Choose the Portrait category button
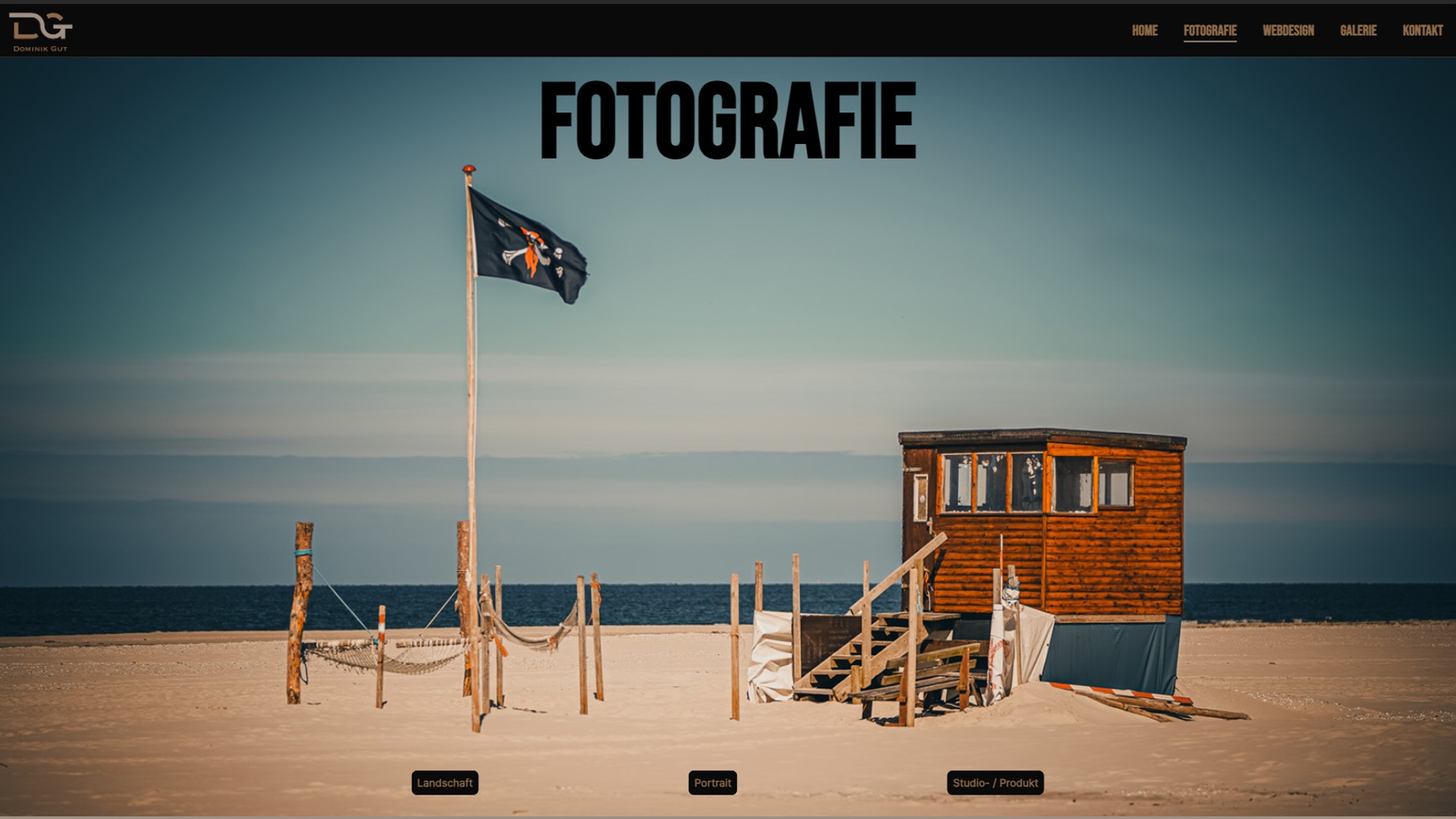Viewport: 1456px width, 819px height. [712, 783]
